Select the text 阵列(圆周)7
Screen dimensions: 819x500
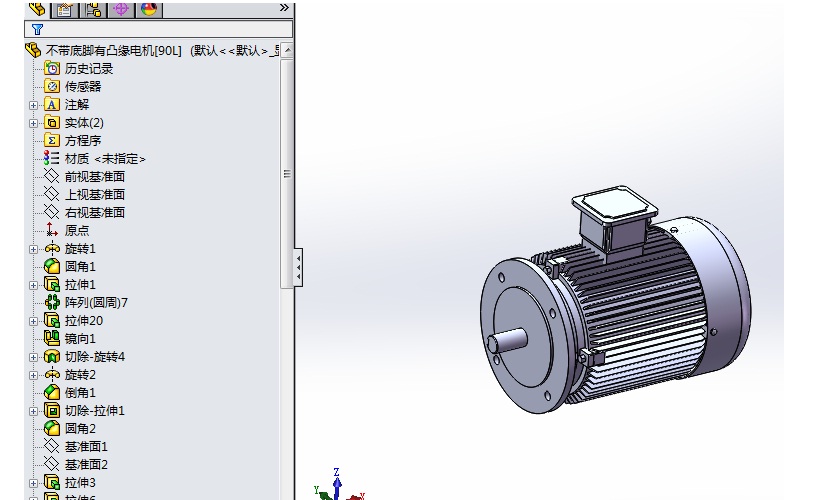tap(96, 303)
